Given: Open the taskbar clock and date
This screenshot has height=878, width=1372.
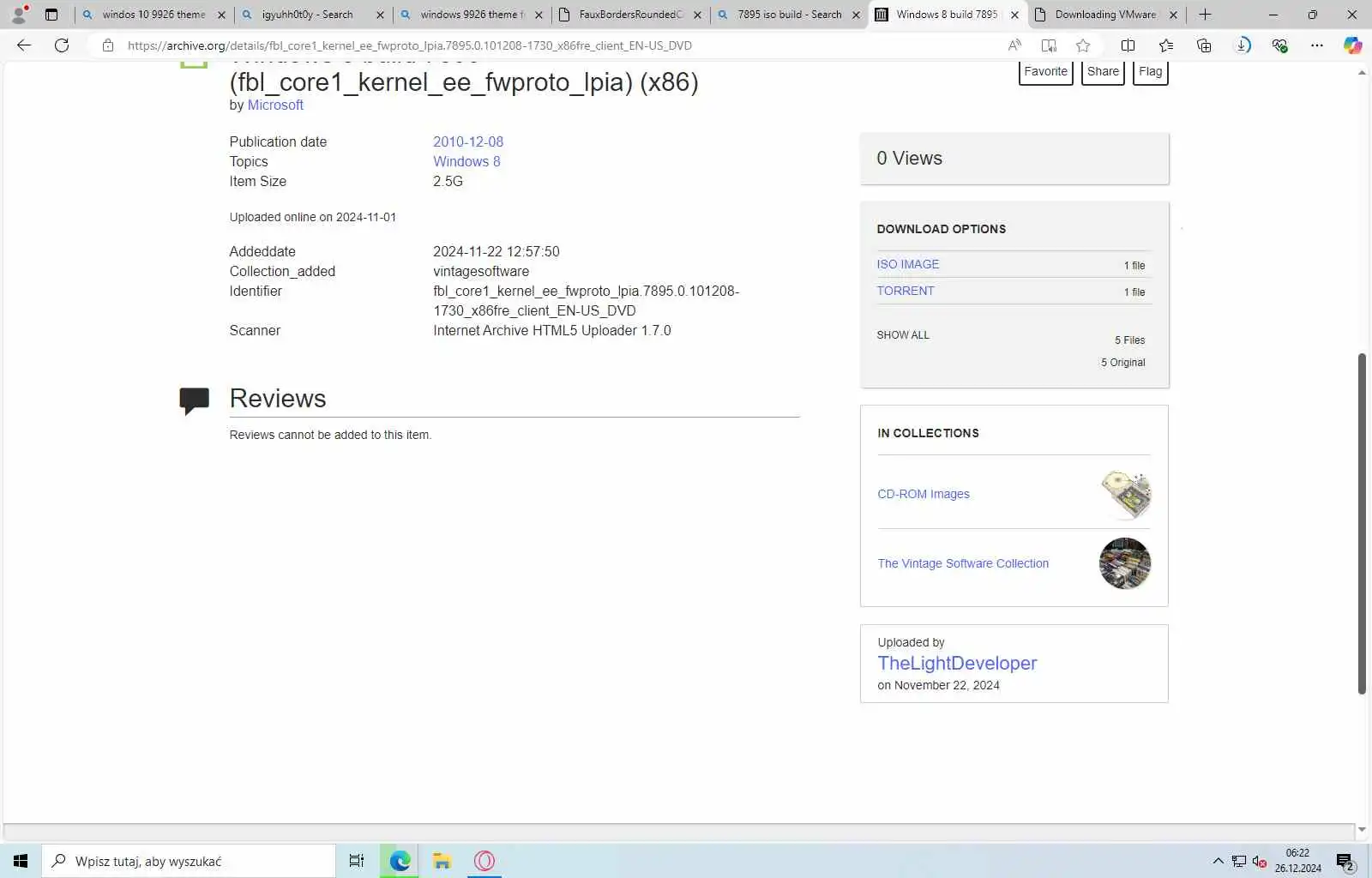Looking at the screenshot, I should click(x=1297, y=861).
